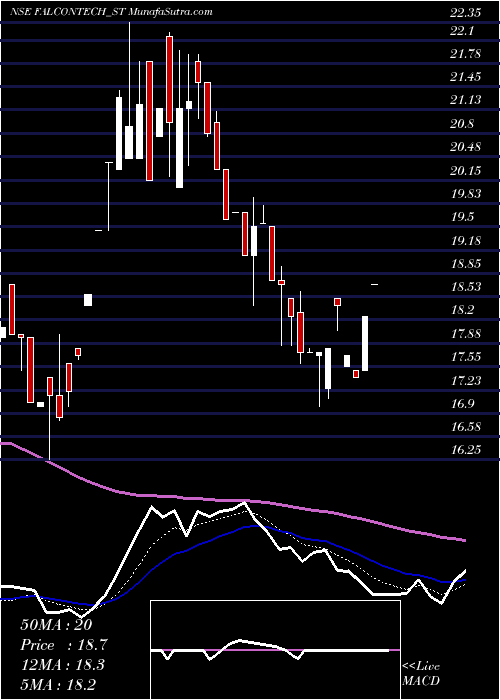
Task: Click the 19.18 price axis label
Action: point(465,240)
